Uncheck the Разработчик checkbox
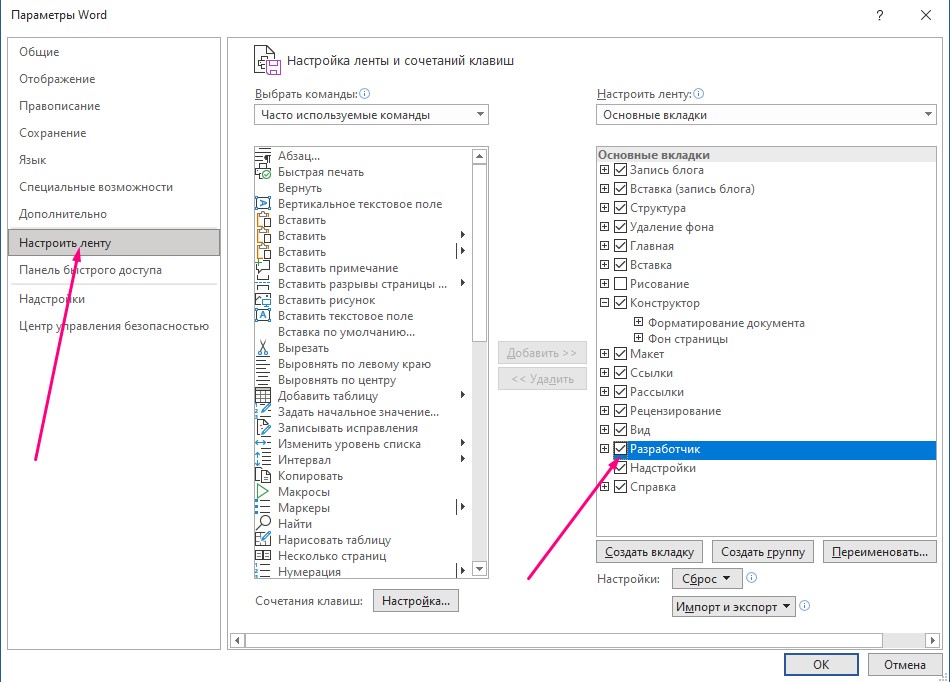 (x=620, y=449)
